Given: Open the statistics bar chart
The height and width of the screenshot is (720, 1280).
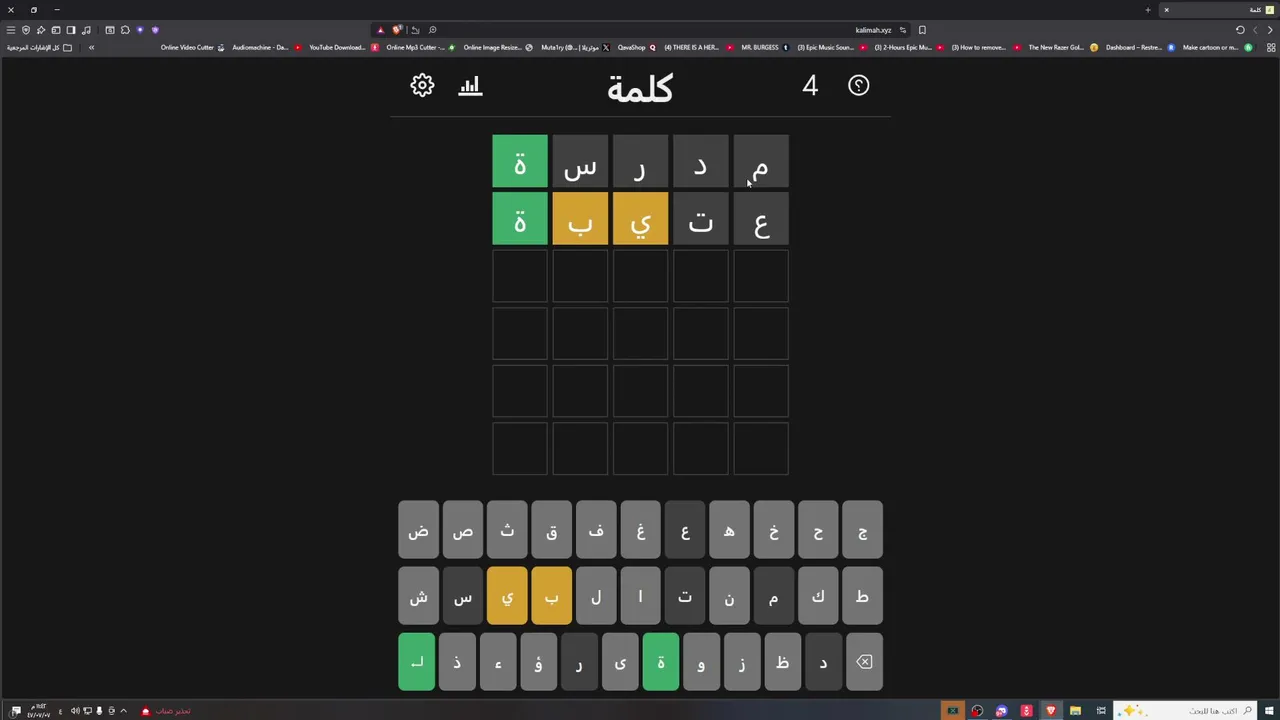Looking at the screenshot, I should click(470, 86).
